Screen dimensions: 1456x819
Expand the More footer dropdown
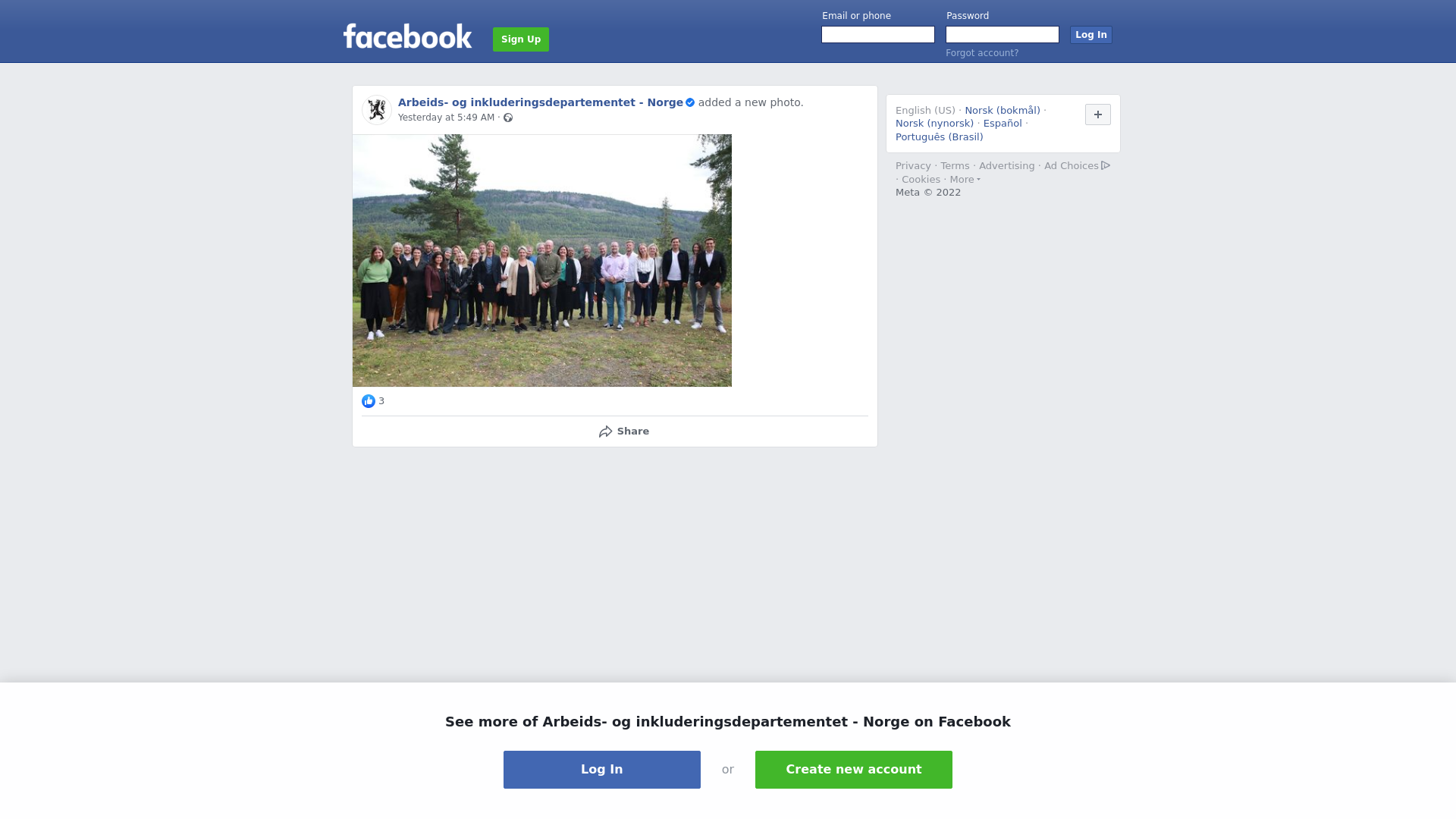point(965,180)
